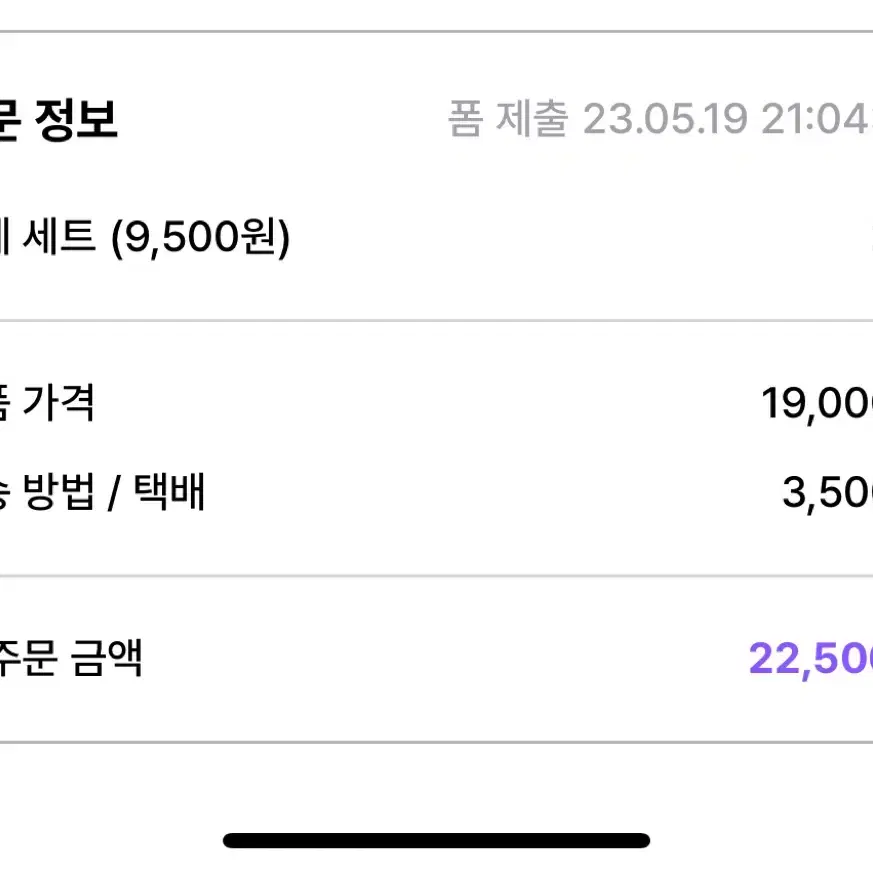Tap the 3,50 shipping fee amount
The height and width of the screenshot is (873, 873).
(827, 493)
